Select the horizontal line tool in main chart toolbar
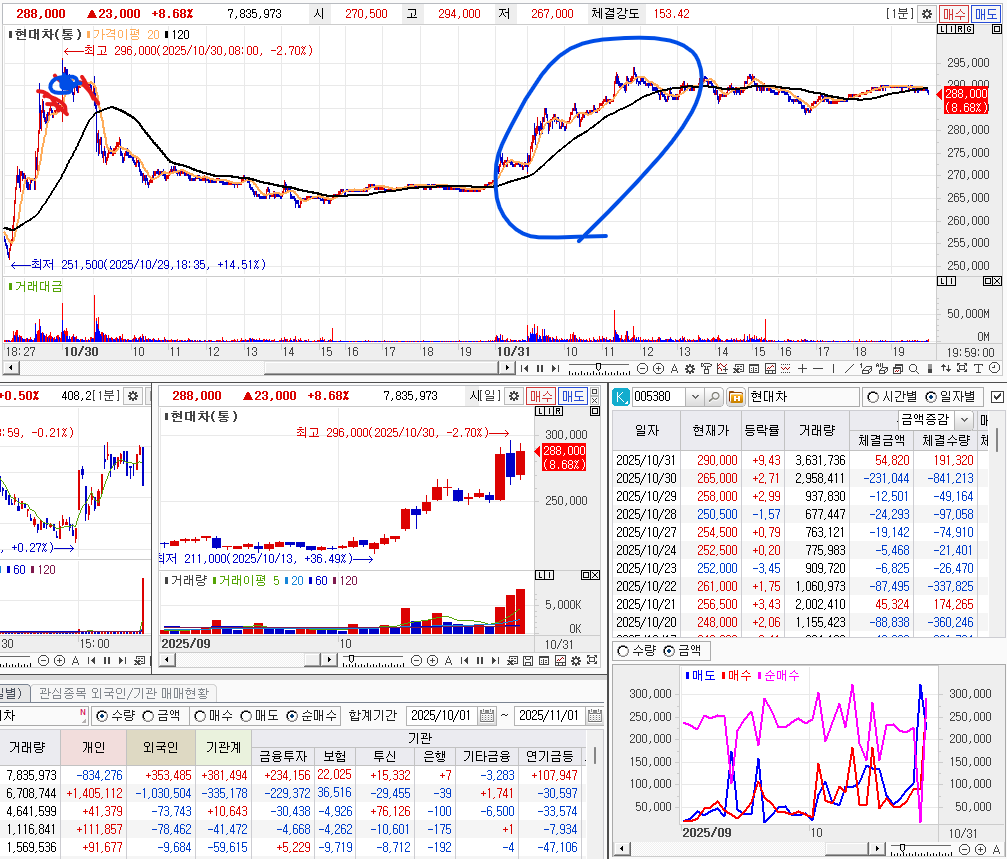Image resolution: width=1007 pixels, height=859 pixels. coord(818,369)
